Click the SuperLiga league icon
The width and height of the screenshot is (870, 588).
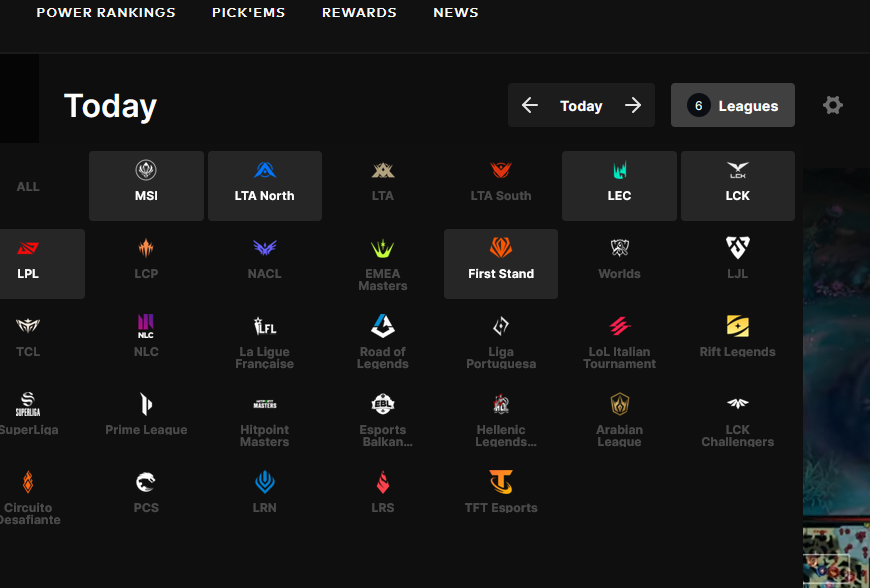point(28,404)
